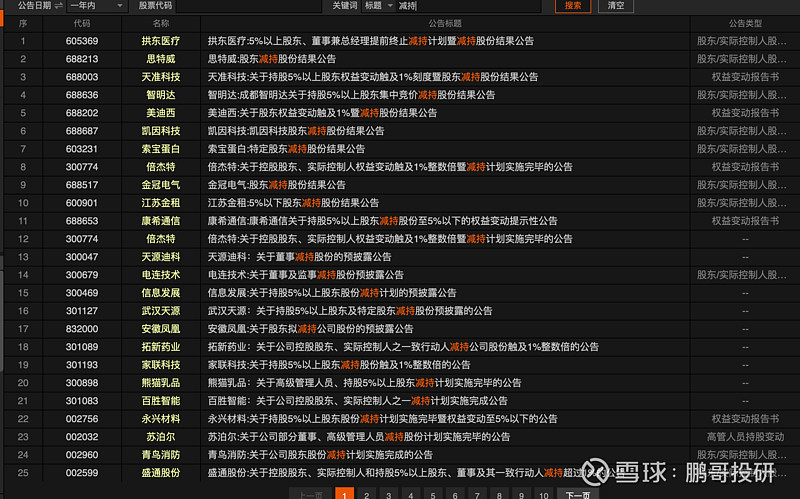
Task: Open 思特威 stock name
Action: (161, 59)
